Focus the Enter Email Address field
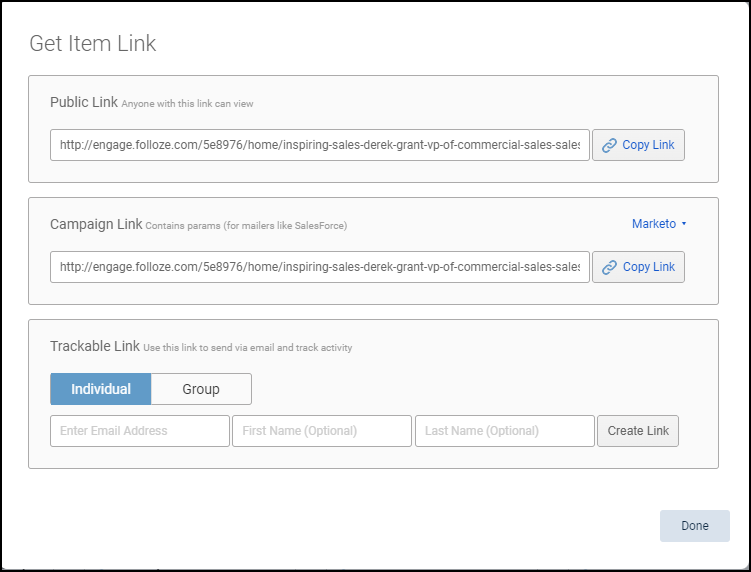This screenshot has width=751, height=572. tap(140, 431)
